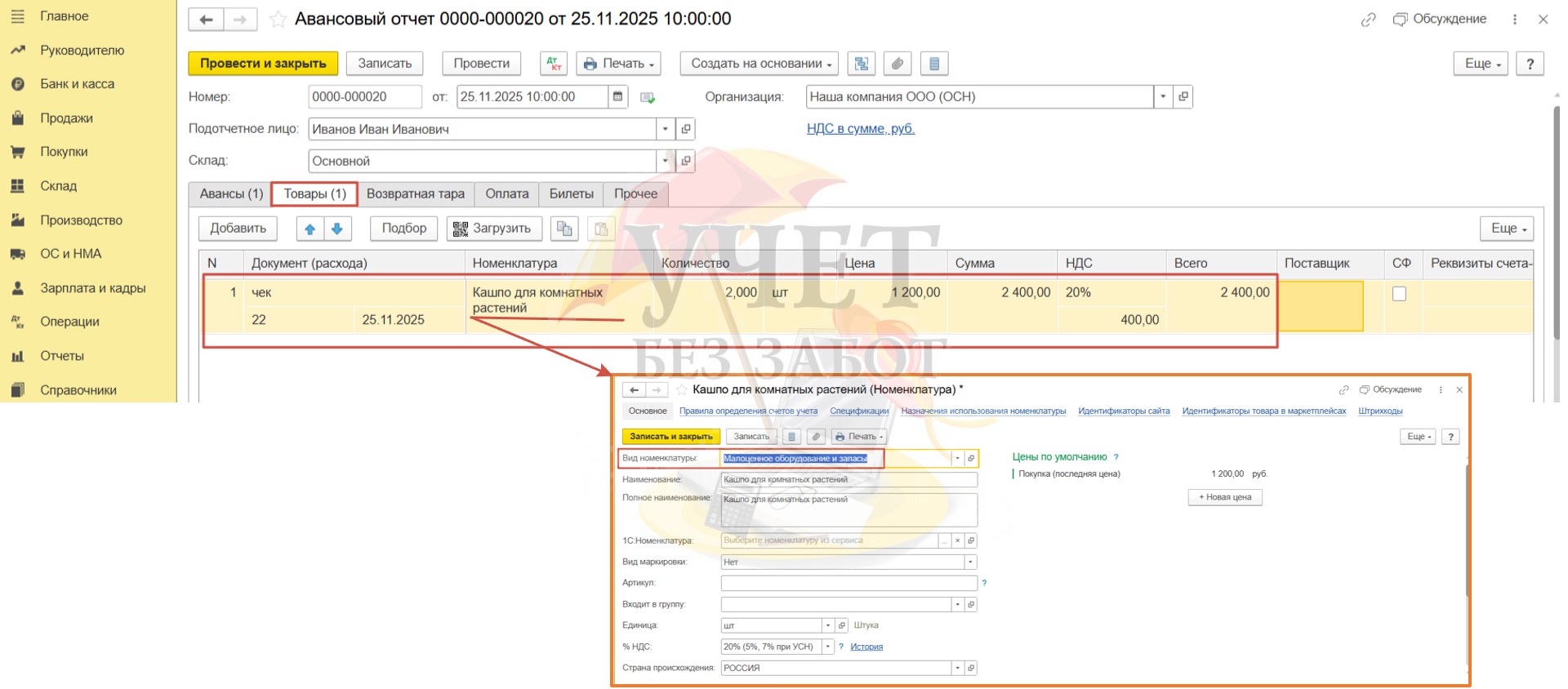Screen dimensions: 1568x689
Task: Click the Провести button
Action: click(x=482, y=64)
